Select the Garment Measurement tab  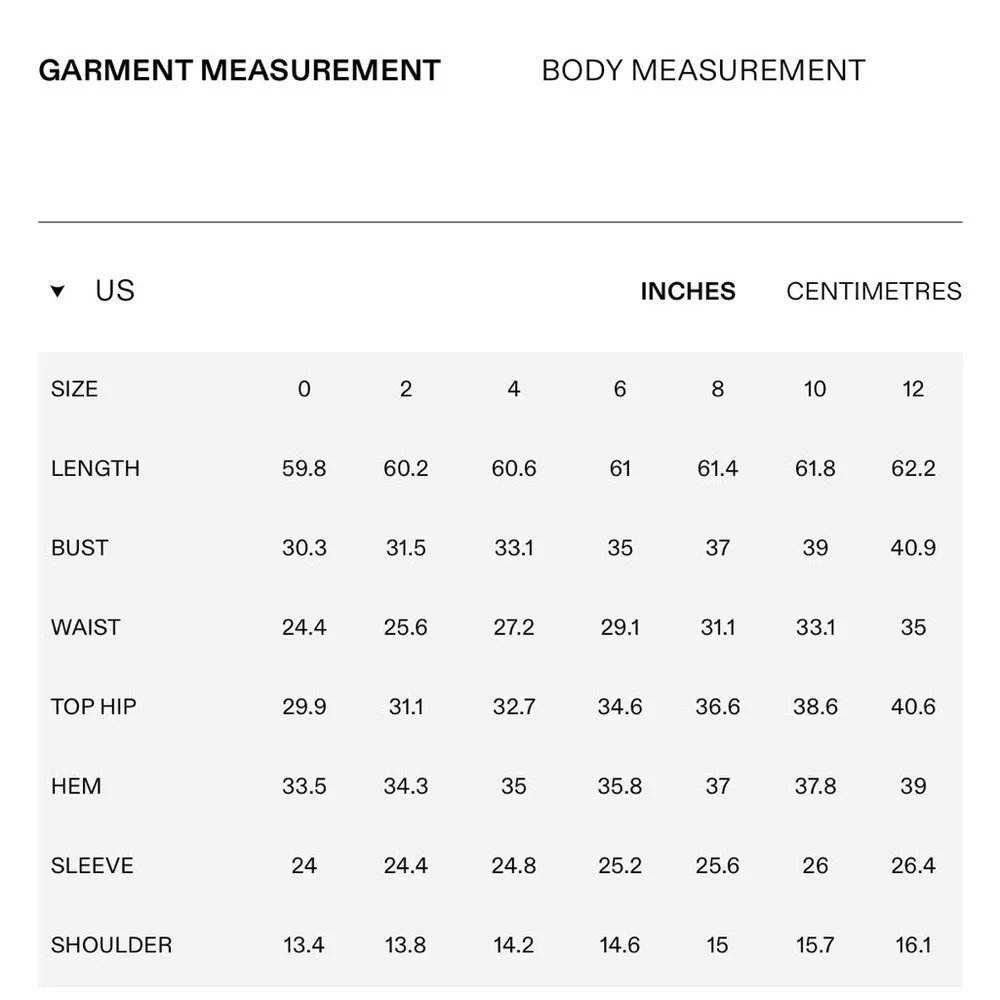click(x=239, y=71)
